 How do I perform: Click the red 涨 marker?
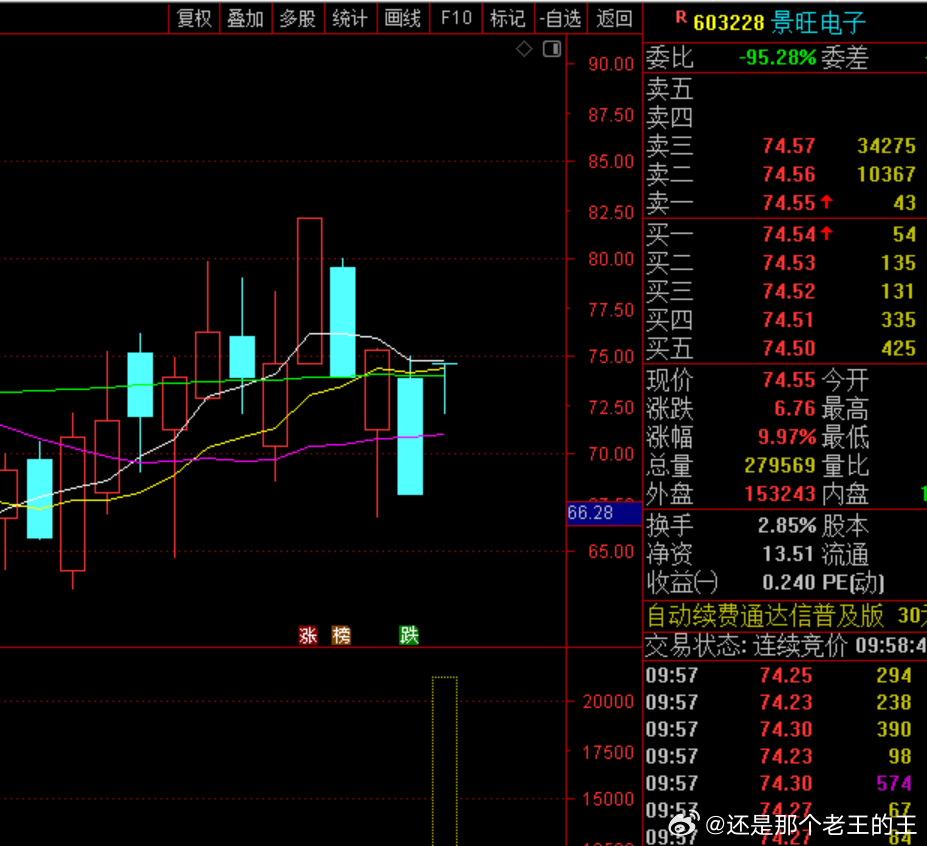pyautogui.click(x=308, y=636)
